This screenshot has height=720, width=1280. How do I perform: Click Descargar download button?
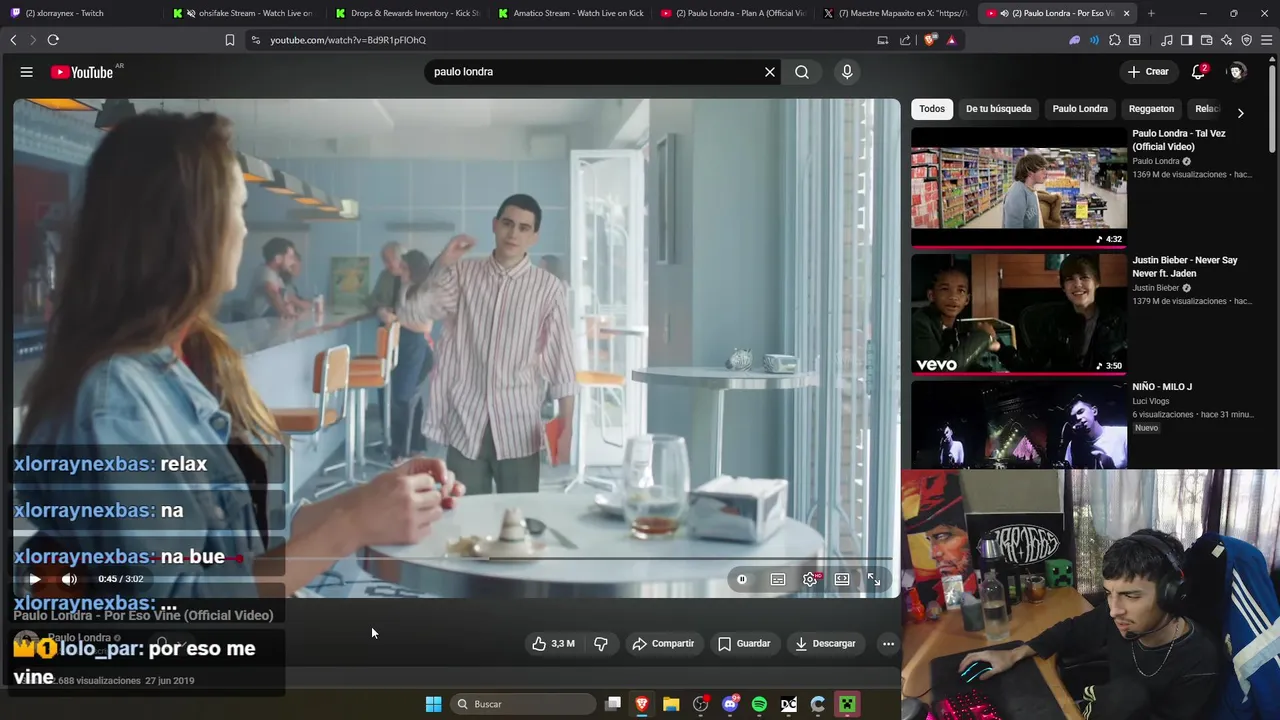pos(825,644)
